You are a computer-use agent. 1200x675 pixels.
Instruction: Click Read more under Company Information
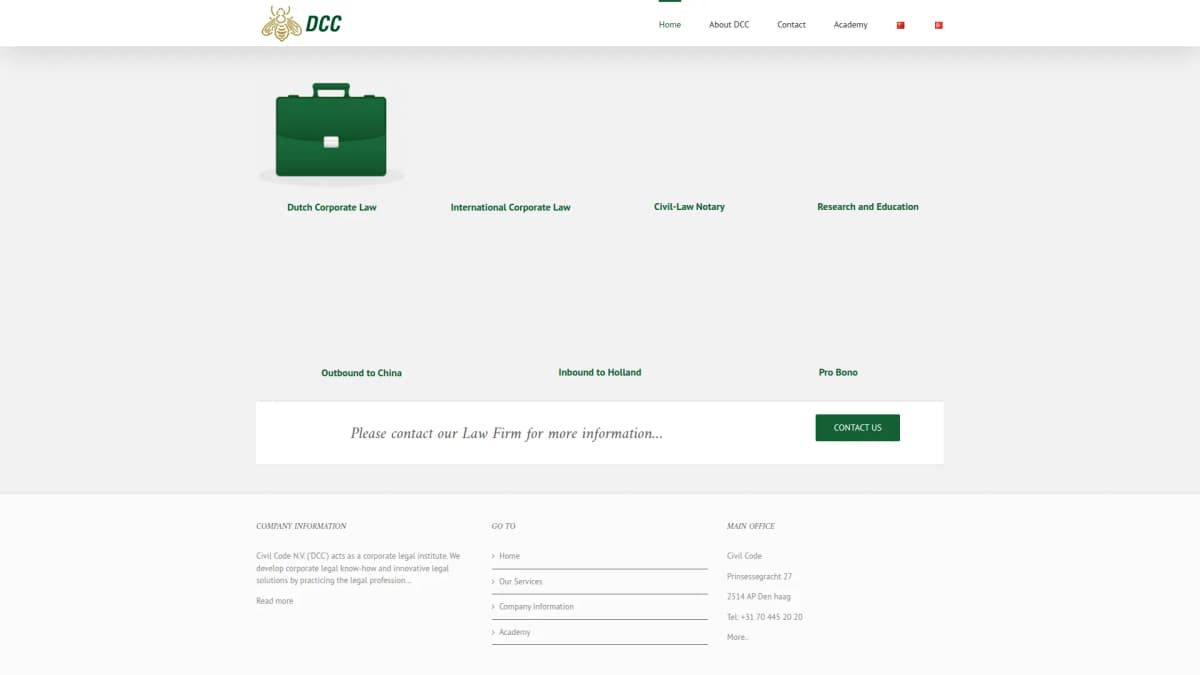[x=275, y=601]
